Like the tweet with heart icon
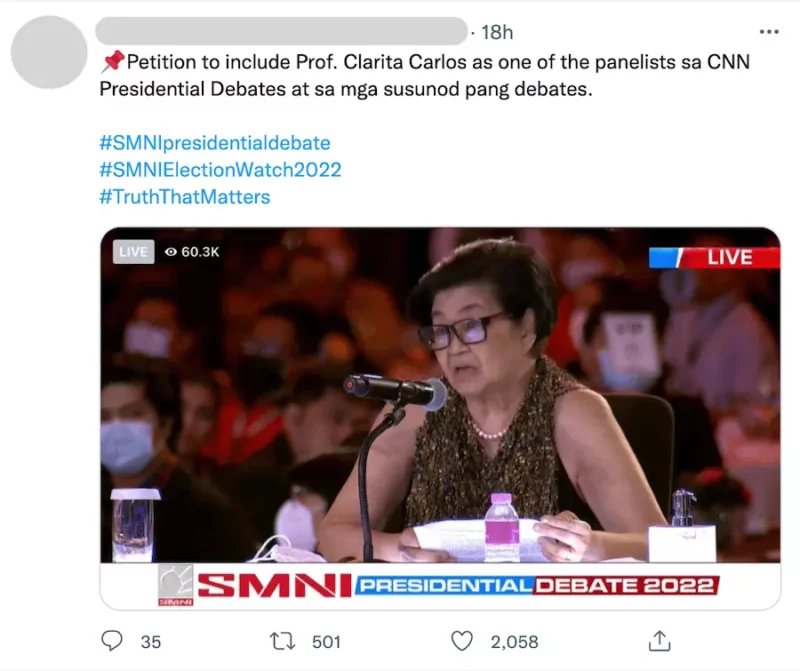 (x=462, y=641)
